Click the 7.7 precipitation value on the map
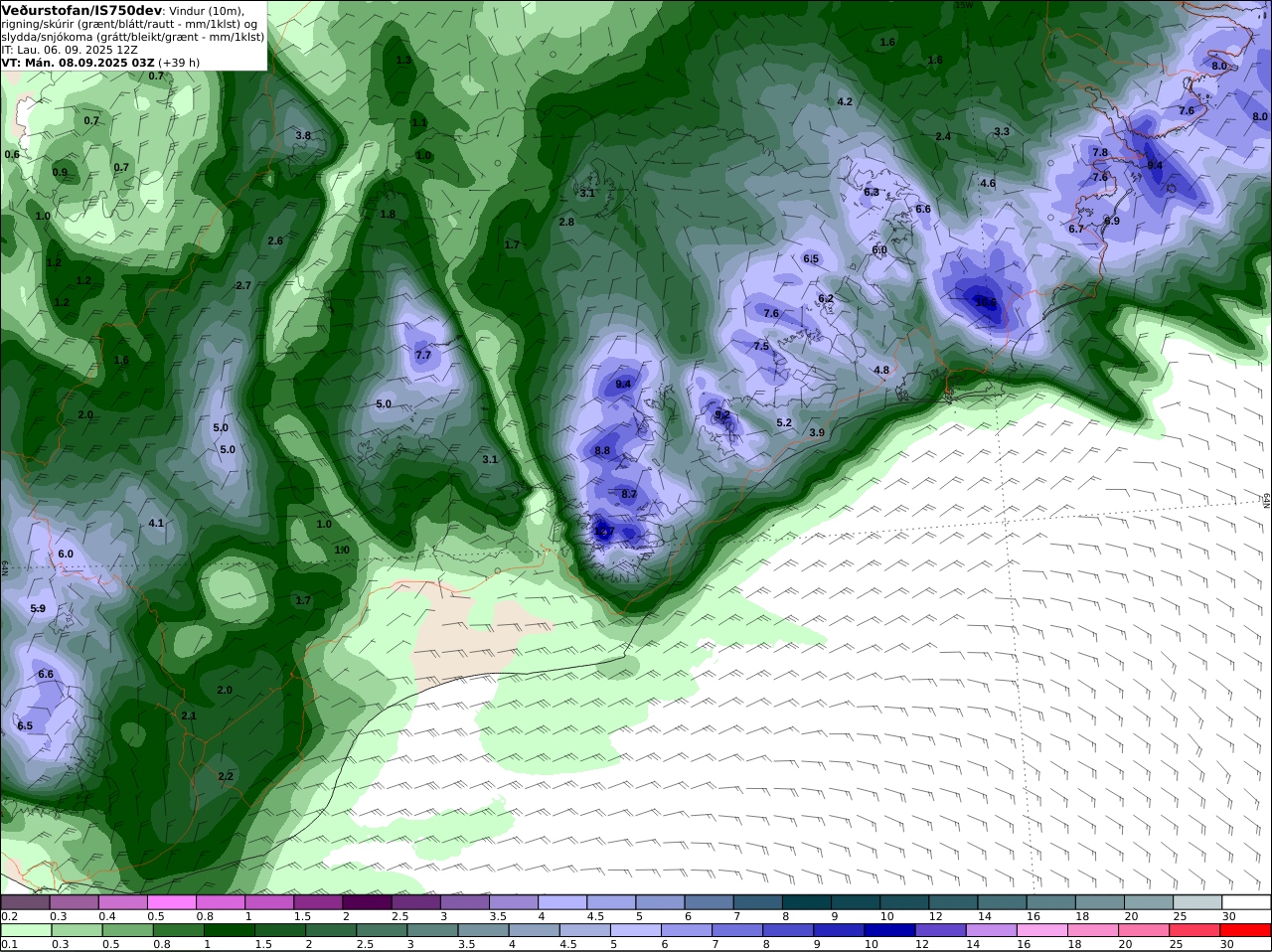Viewport: 1272px width, 952px height. pos(423,356)
